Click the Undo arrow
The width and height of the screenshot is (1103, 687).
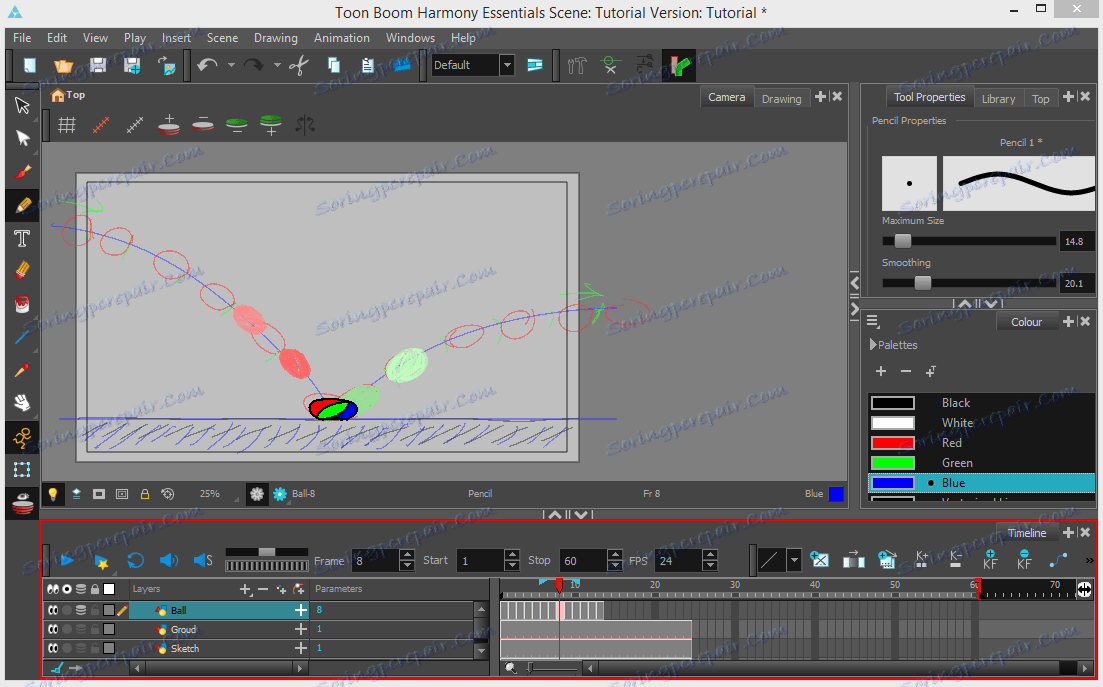[207, 66]
